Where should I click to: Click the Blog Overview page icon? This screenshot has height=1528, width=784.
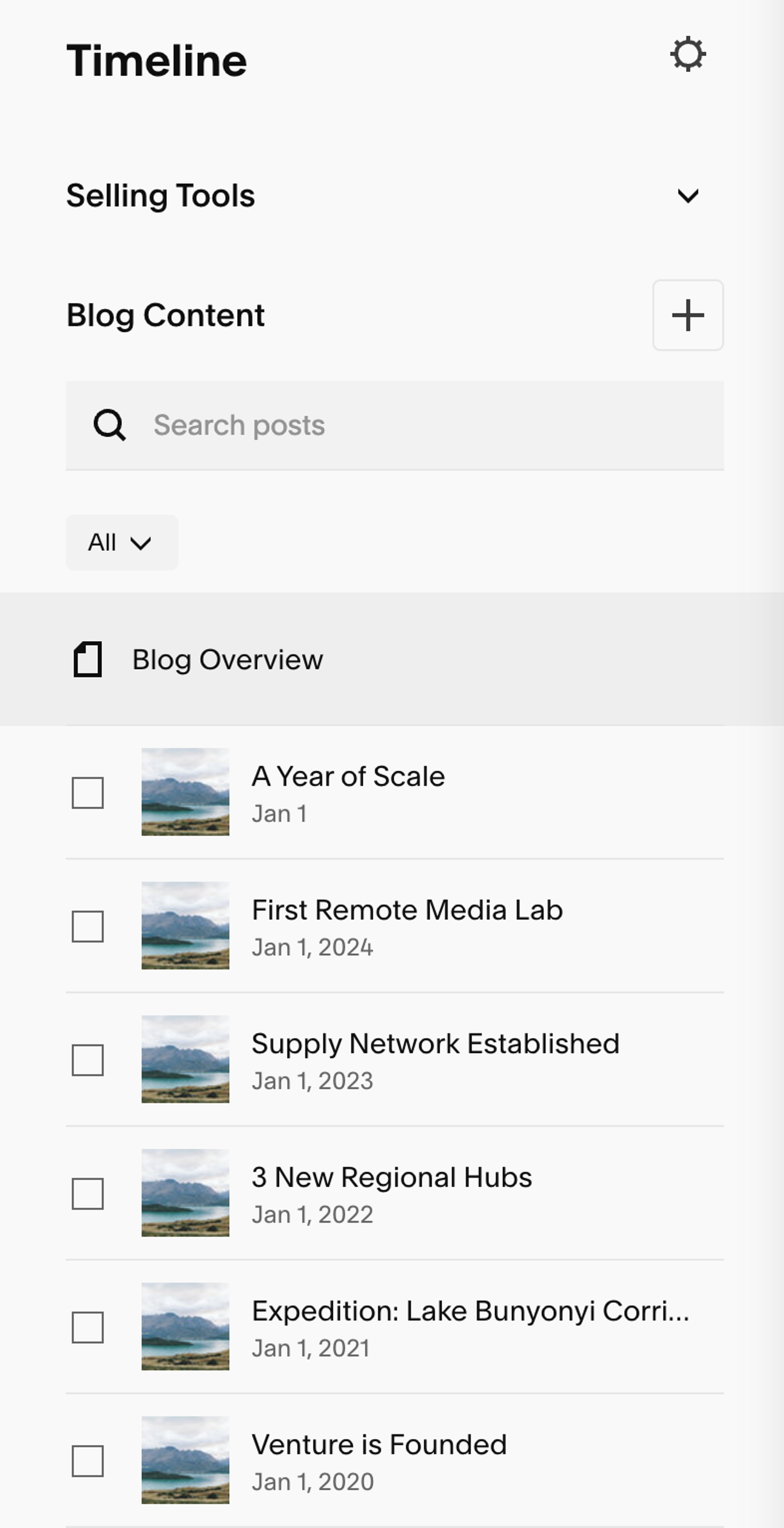[x=88, y=659]
